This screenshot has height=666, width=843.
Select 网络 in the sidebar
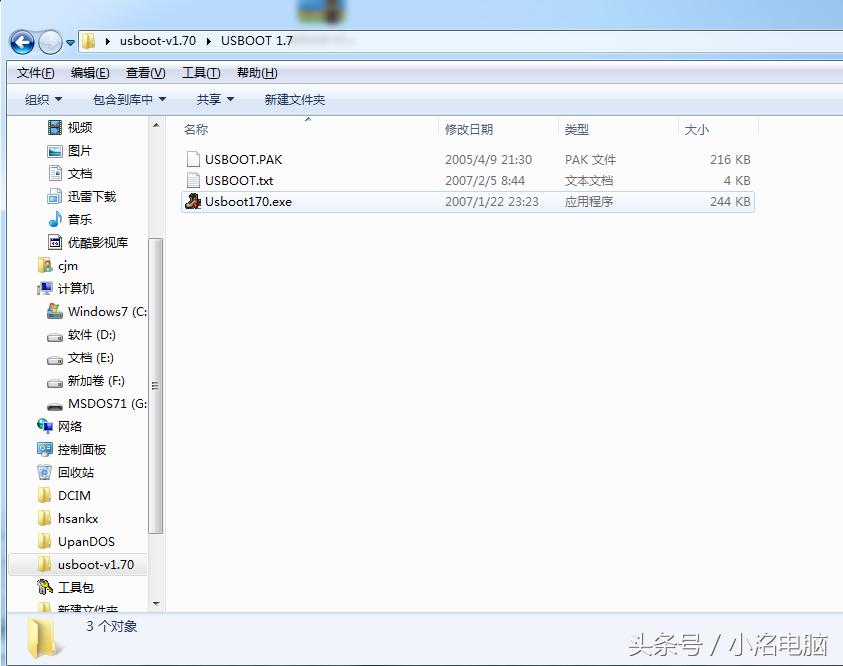(68, 426)
